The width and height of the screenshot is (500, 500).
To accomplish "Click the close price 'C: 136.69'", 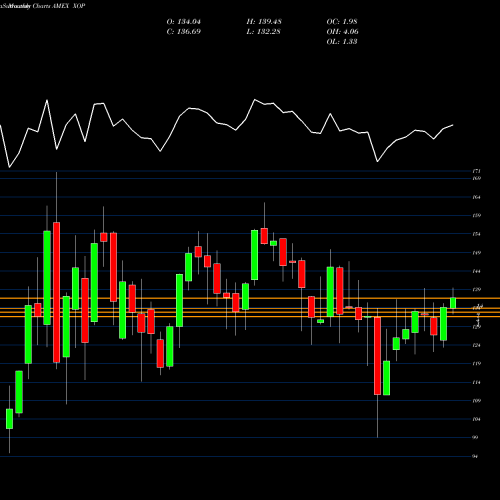I will pyautogui.click(x=184, y=32).
